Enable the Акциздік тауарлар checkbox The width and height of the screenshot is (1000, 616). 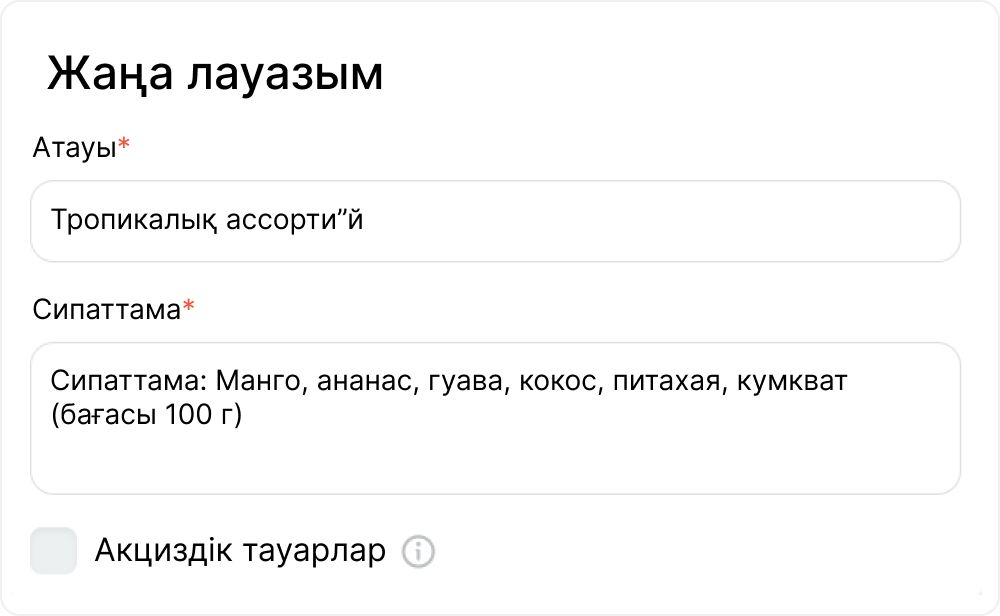tap(54, 551)
